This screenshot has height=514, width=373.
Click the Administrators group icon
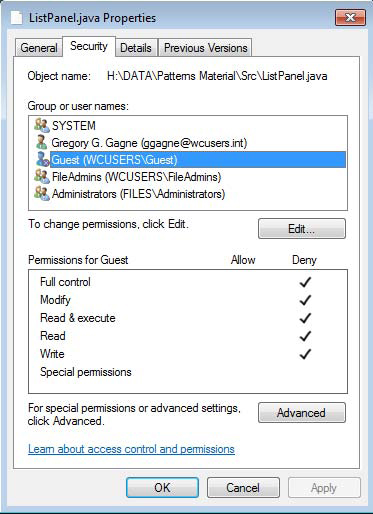[42, 193]
